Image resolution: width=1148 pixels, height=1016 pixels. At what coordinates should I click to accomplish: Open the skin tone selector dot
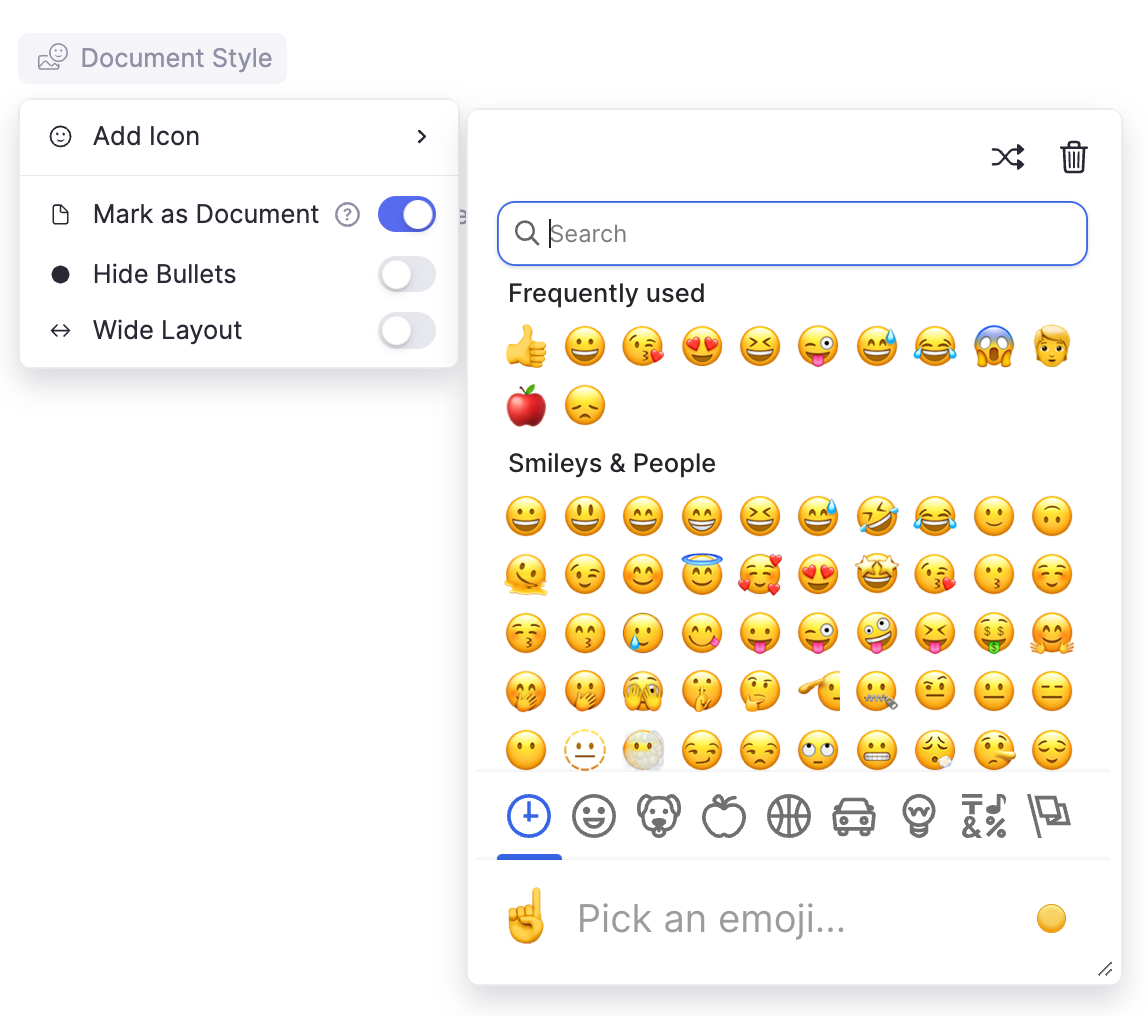click(x=1051, y=918)
